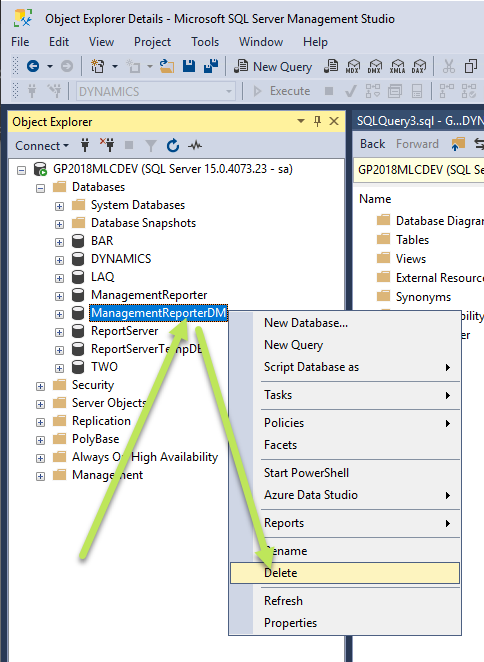The height and width of the screenshot is (662, 484).
Task: Open the Azure Data Studio submenu
Action: [x=345, y=494]
